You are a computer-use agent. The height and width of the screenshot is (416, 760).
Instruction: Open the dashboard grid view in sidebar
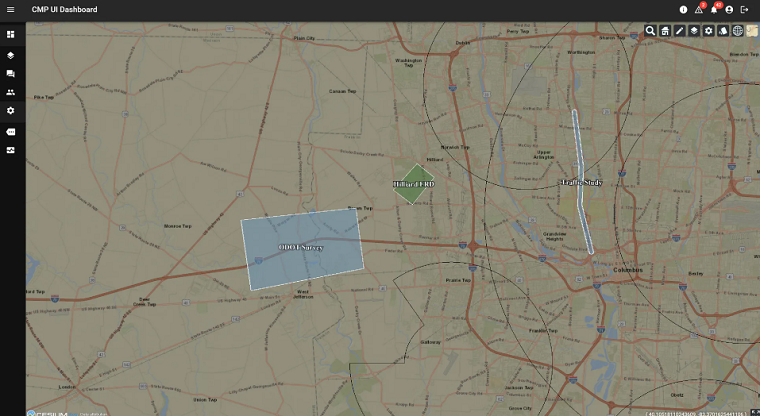(11, 34)
